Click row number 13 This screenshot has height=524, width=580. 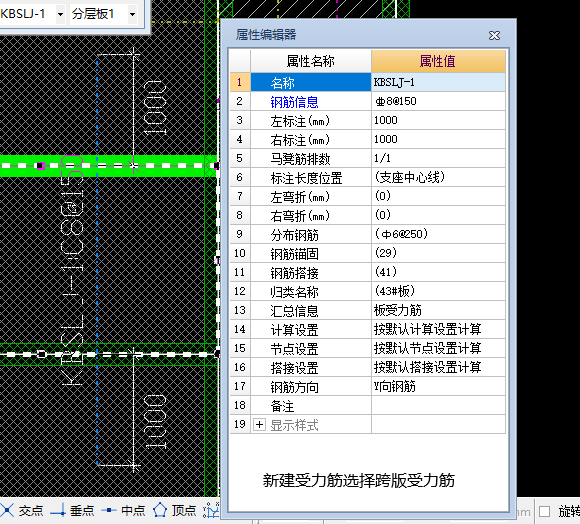[240, 311]
